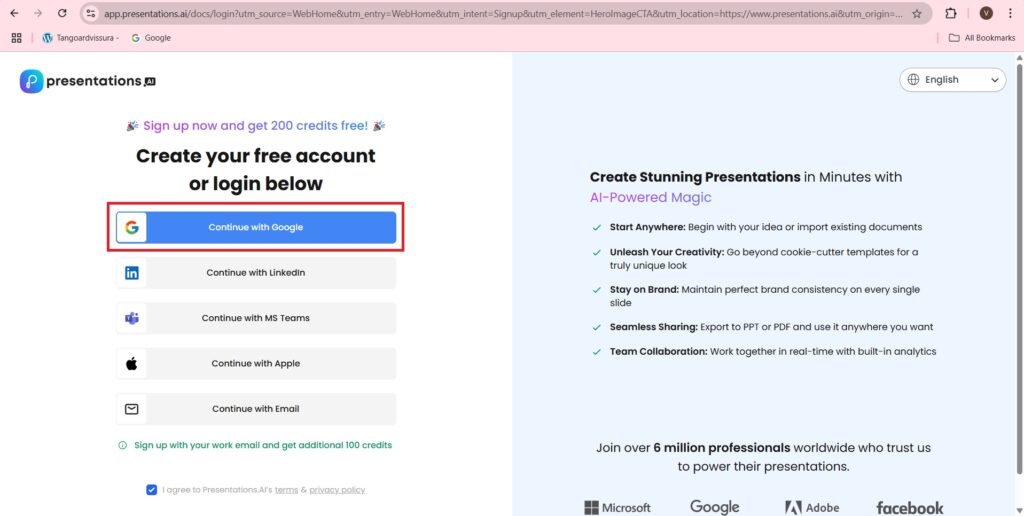Click the LinkedIn logo icon
1024x516 pixels.
[132, 273]
